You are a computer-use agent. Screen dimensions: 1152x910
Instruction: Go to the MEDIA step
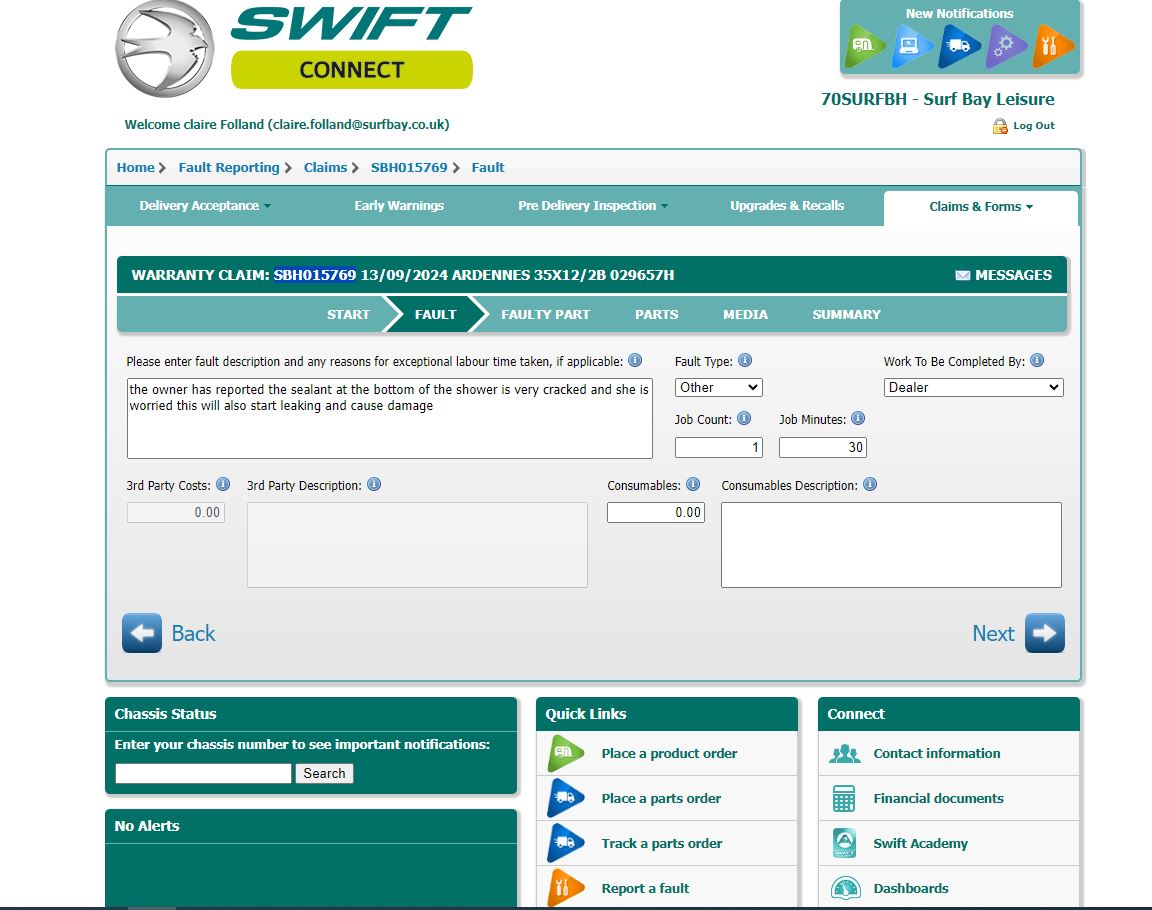coord(745,314)
